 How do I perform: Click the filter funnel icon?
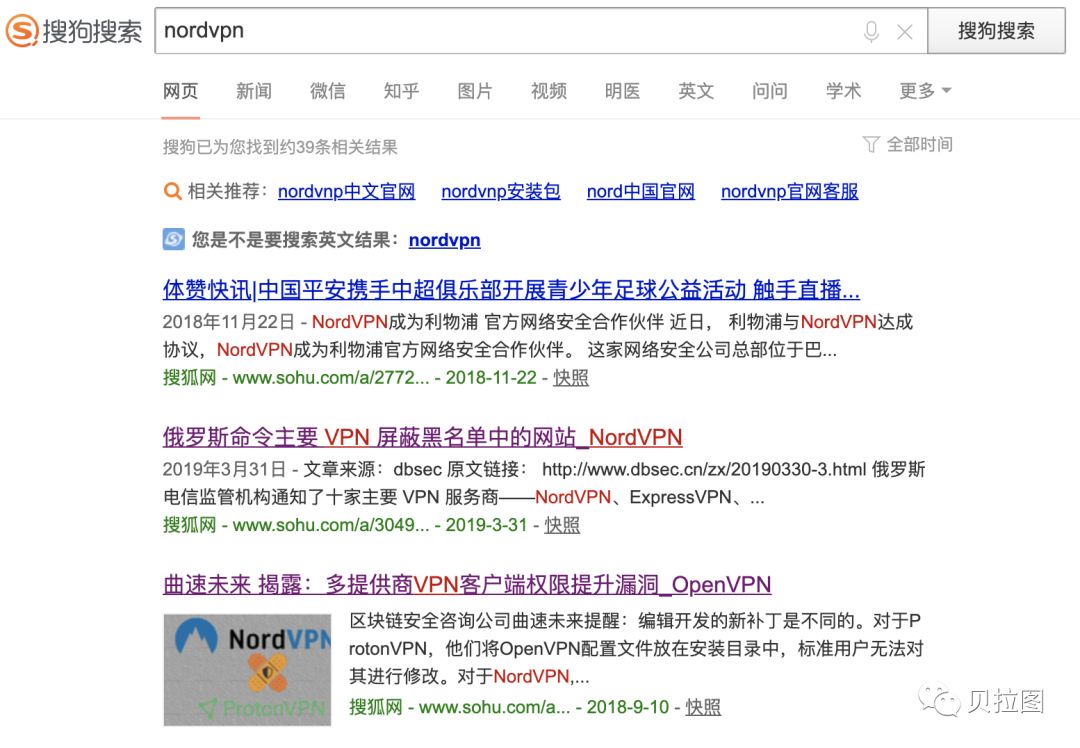[871, 145]
